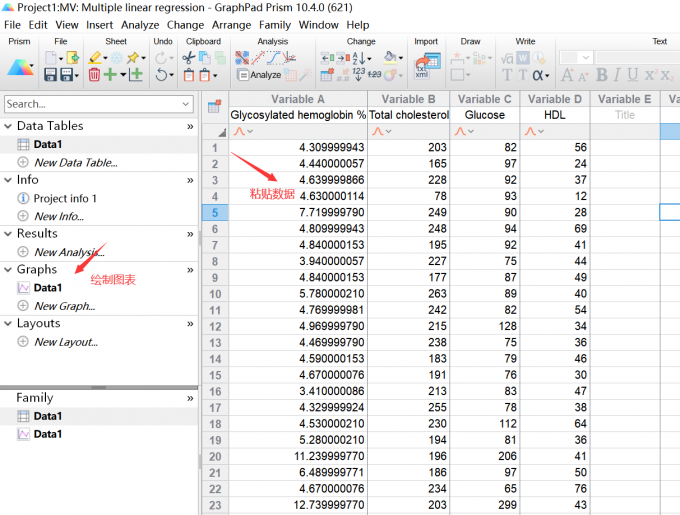680x515 pixels.
Task: Click New Layout link
Action: (66, 342)
